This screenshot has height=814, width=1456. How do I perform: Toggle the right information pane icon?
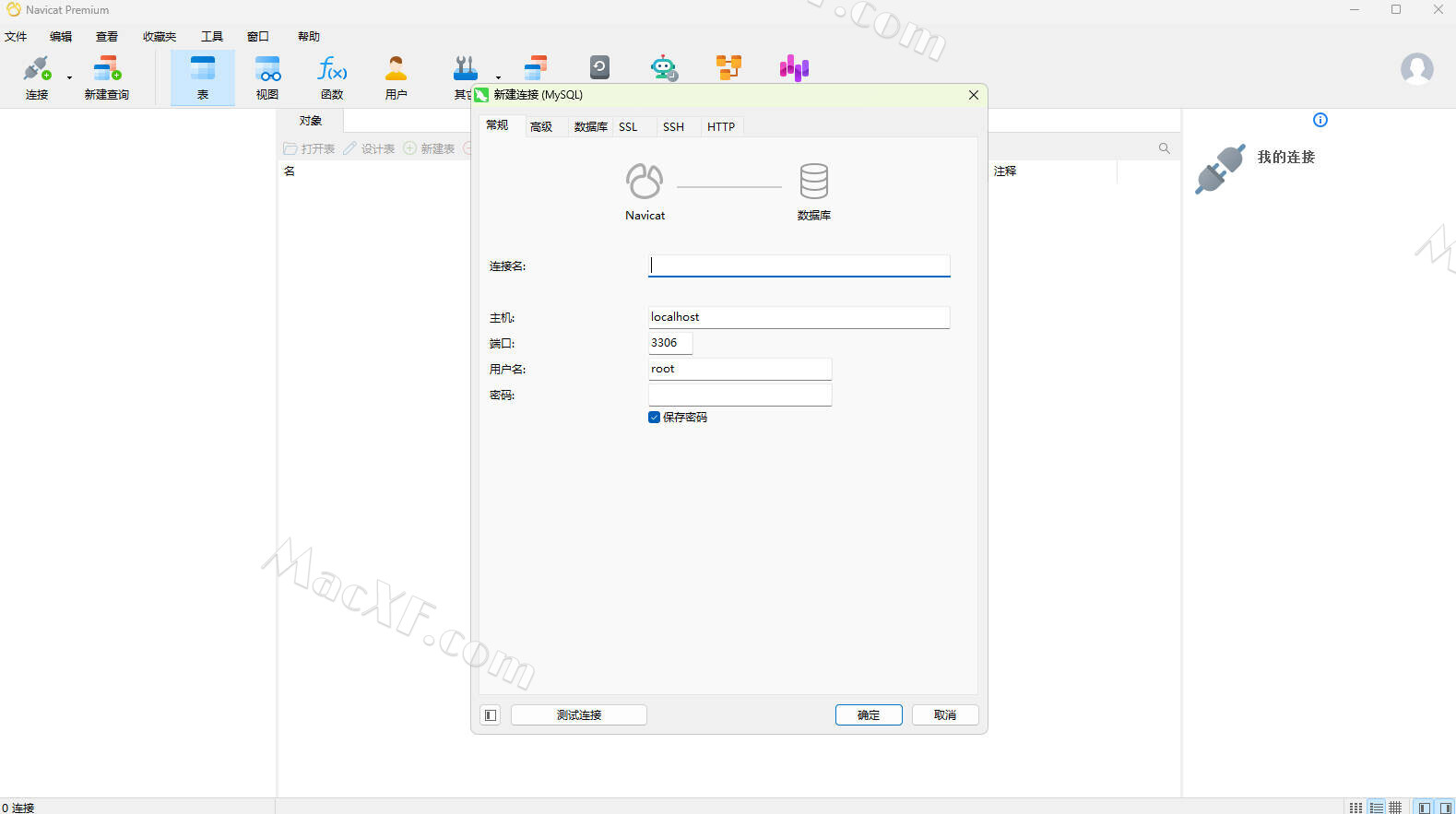tap(1445, 808)
